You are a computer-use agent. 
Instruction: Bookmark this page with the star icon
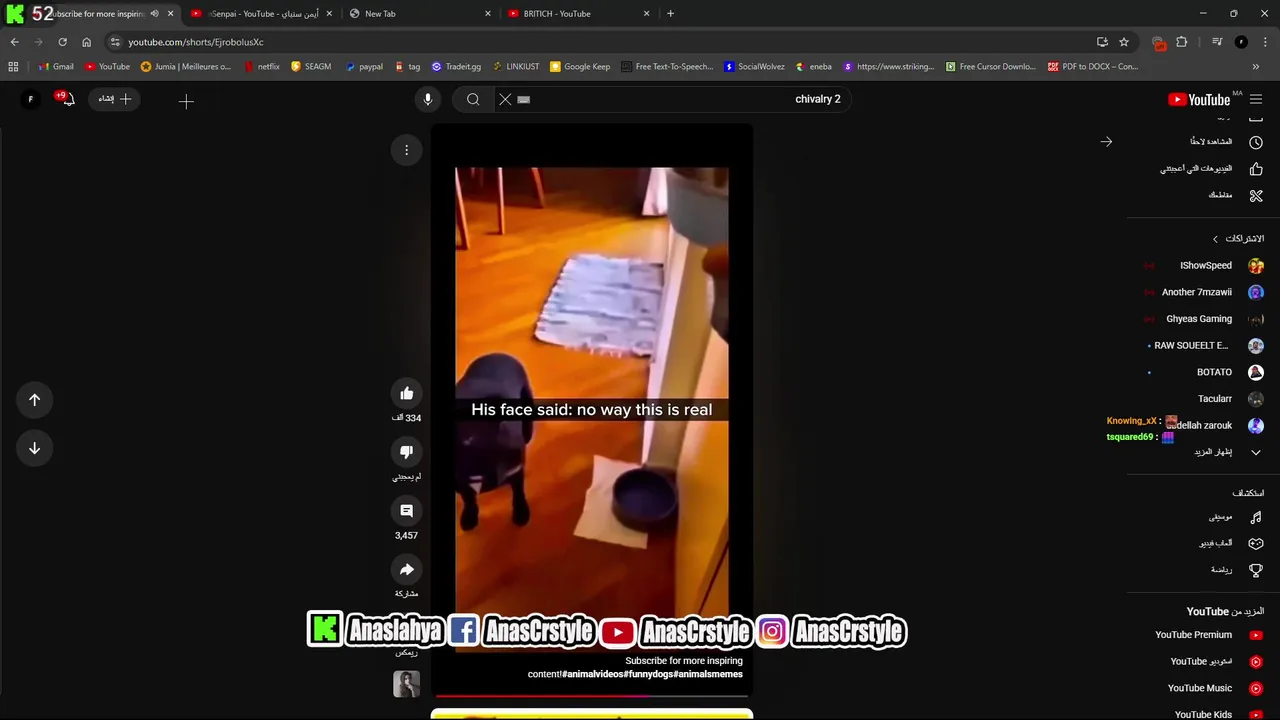1124,42
